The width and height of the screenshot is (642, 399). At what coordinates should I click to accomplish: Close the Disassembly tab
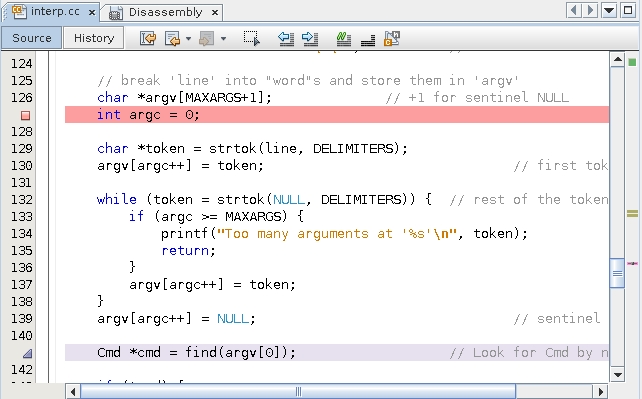point(215,13)
